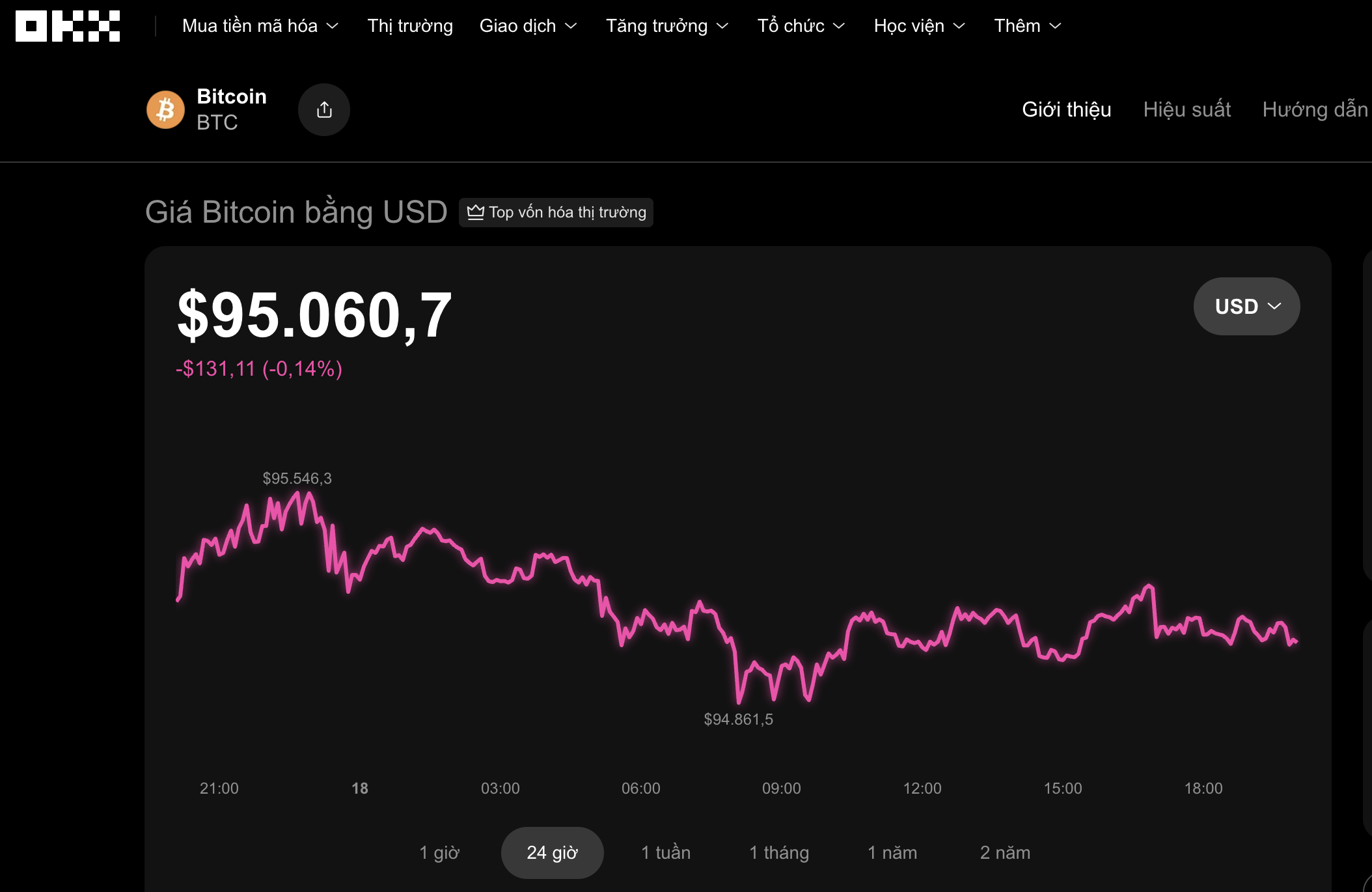Click the 24 giờ selected time button
Image resolution: width=1372 pixels, height=892 pixels.
click(x=552, y=852)
